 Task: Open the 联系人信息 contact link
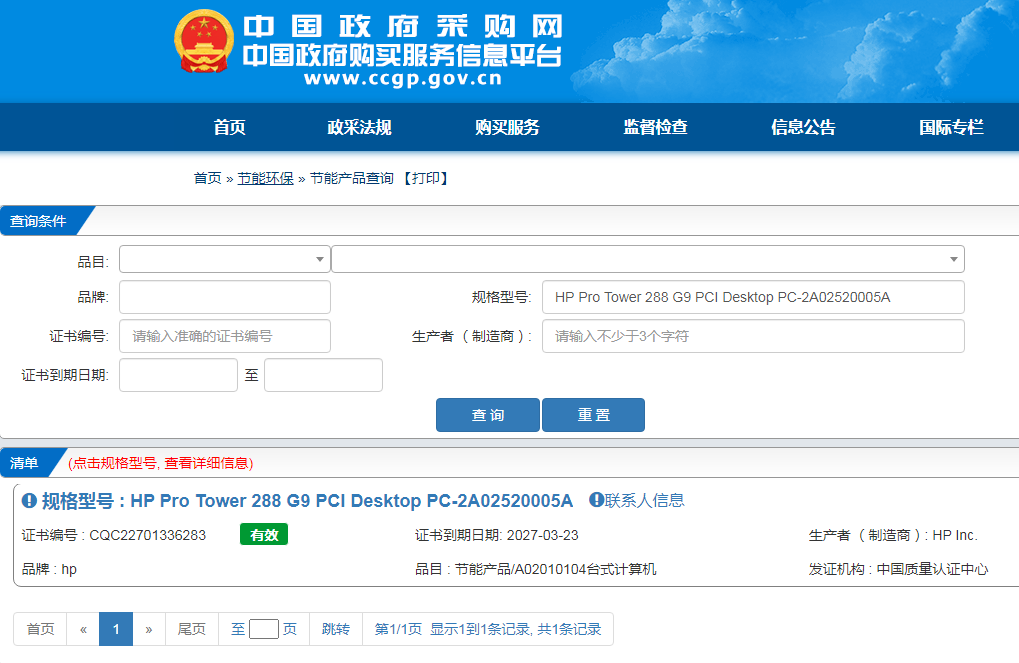pos(644,500)
